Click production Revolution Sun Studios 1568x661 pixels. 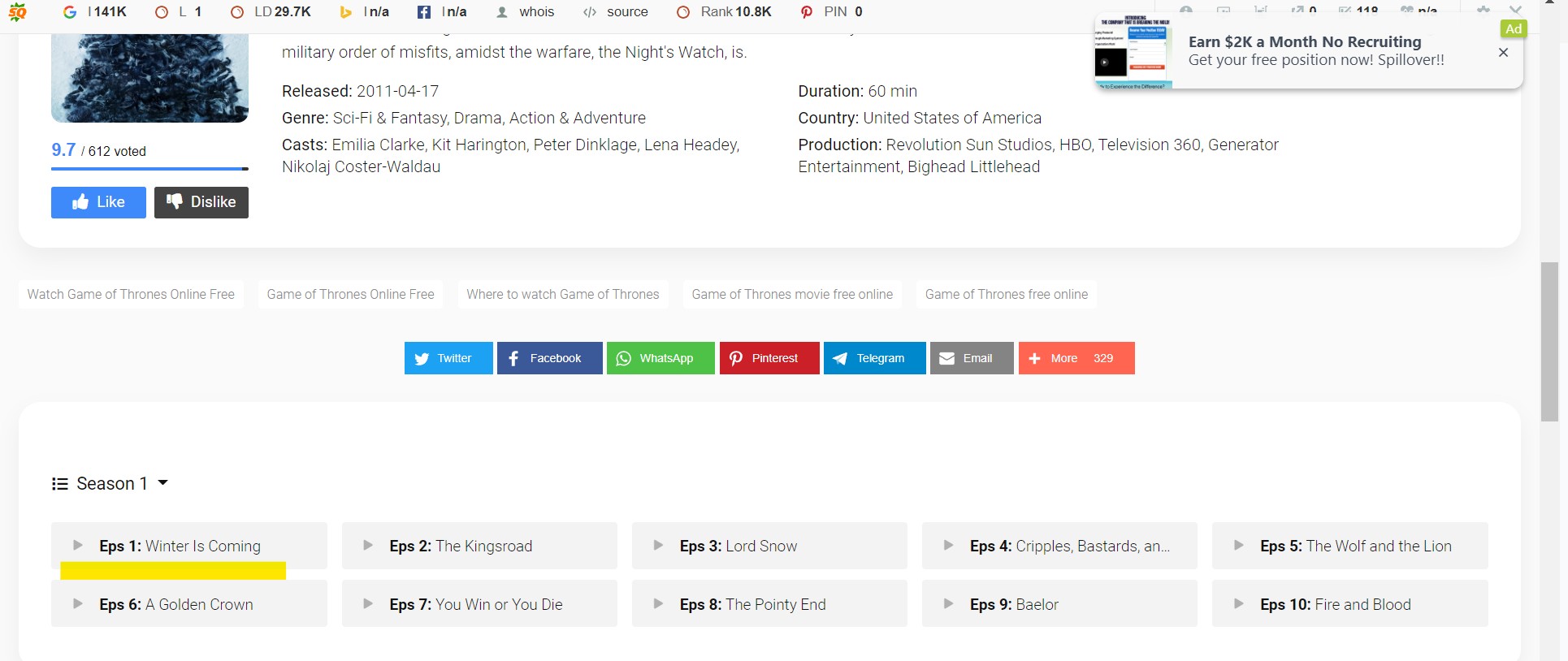pyautogui.click(x=969, y=145)
